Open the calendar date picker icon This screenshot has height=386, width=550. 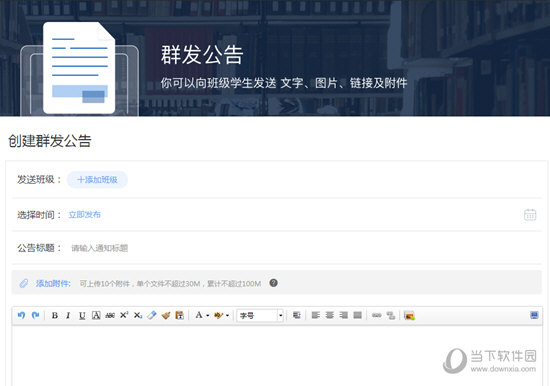pyautogui.click(x=530, y=214)
